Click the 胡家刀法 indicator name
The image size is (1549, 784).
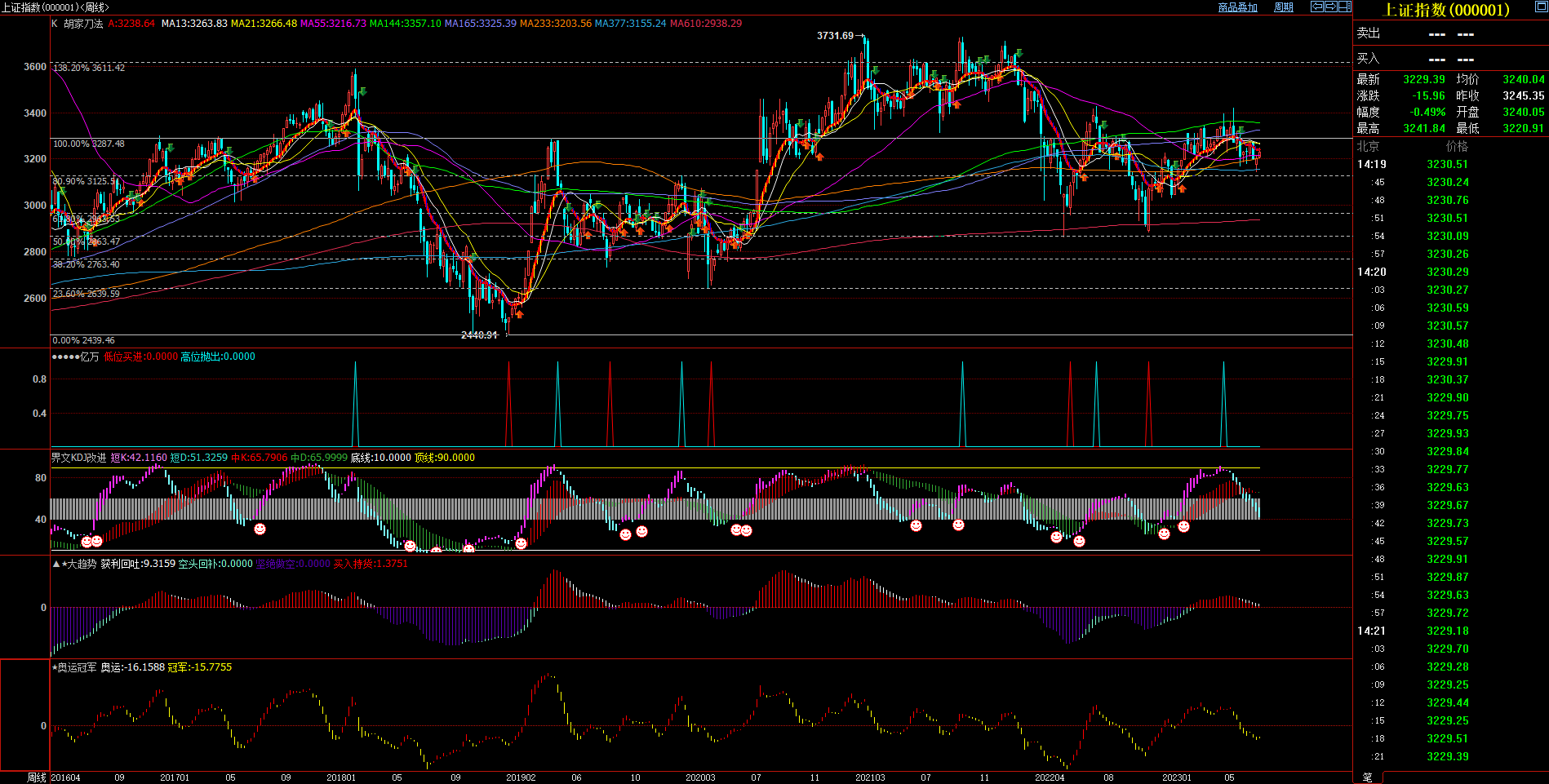pos(83,24)
